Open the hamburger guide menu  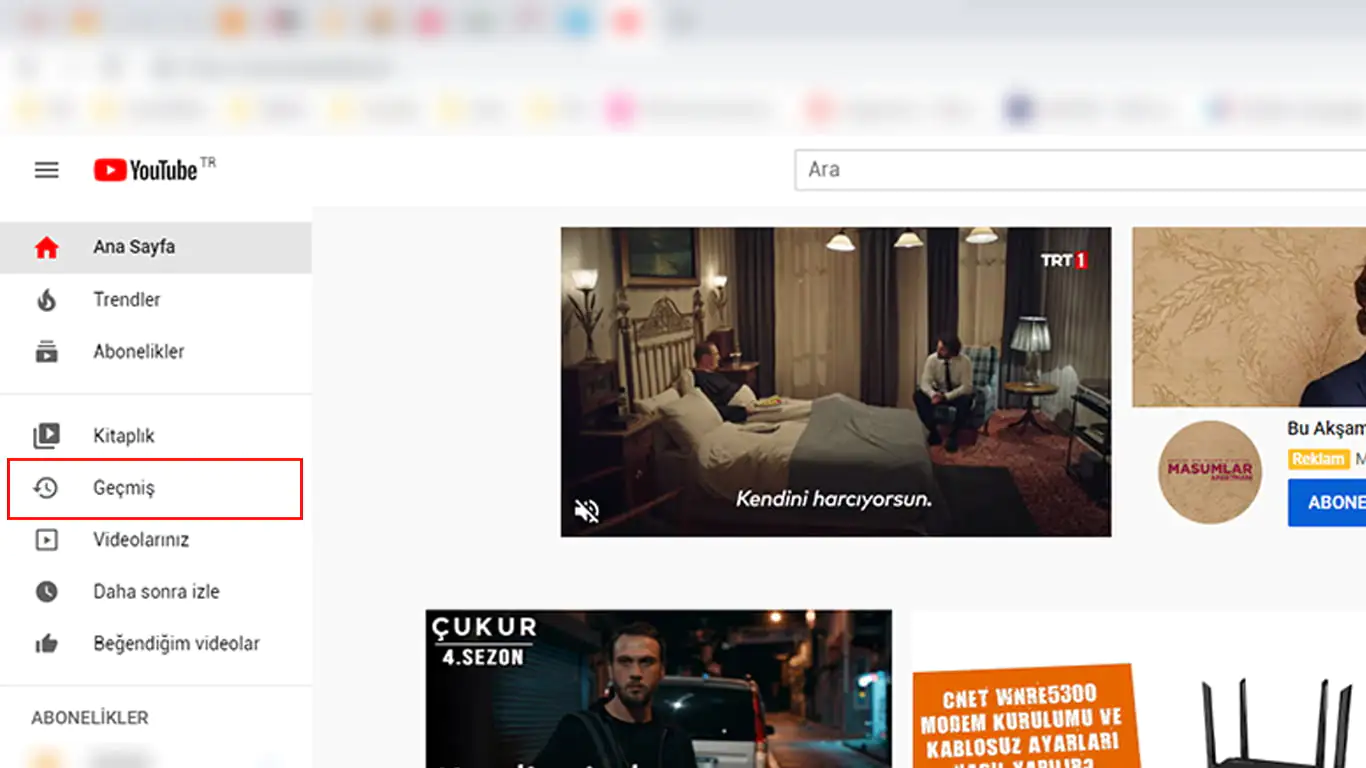click(47, 170)
